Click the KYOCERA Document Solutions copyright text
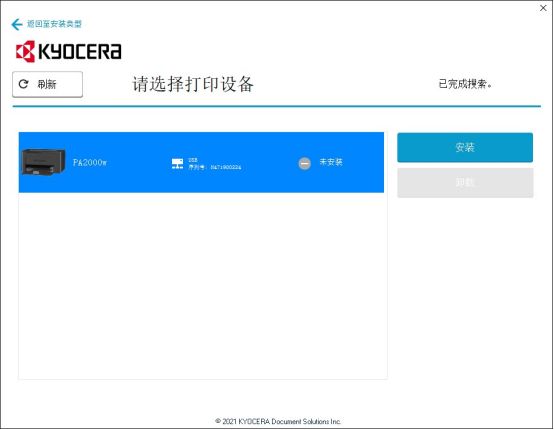This screenshot has height=430, width=554. (x=278, y=421)
